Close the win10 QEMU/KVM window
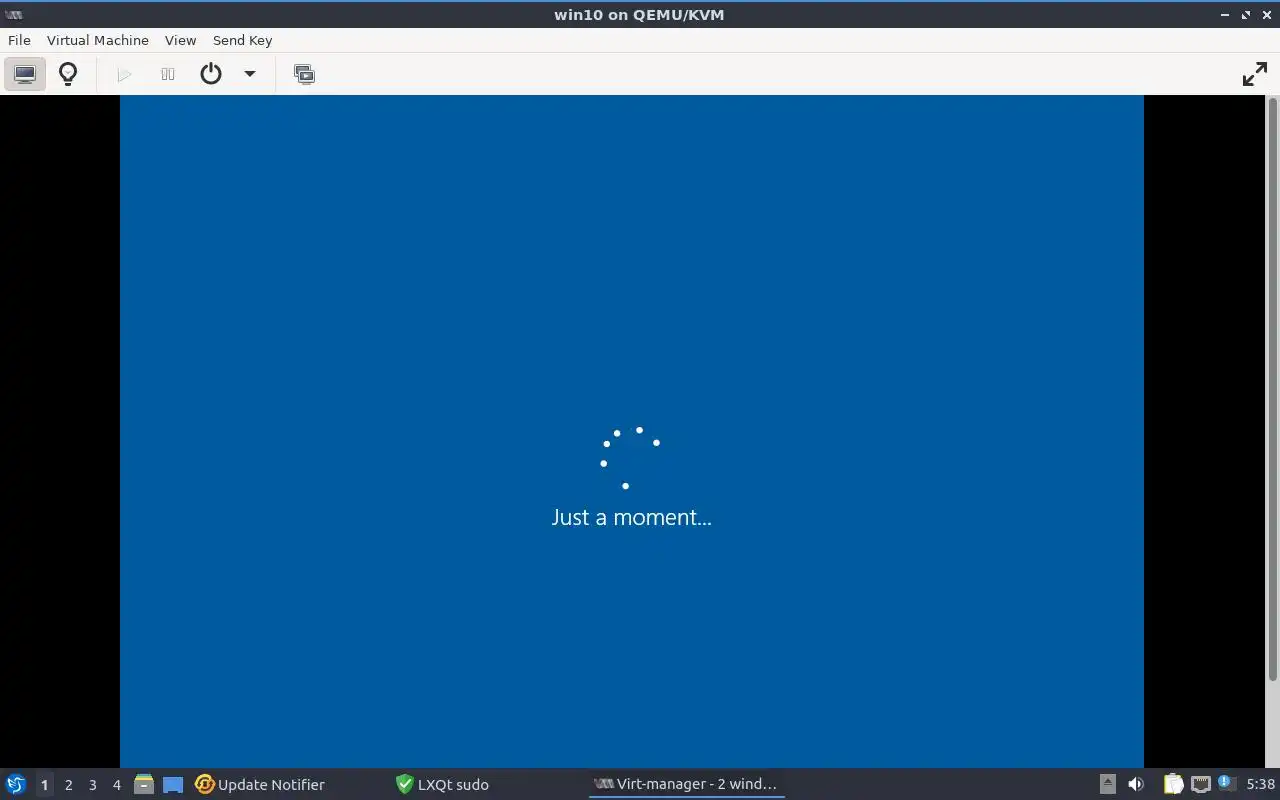1280x800 pixels. (x=1267, y=15)
